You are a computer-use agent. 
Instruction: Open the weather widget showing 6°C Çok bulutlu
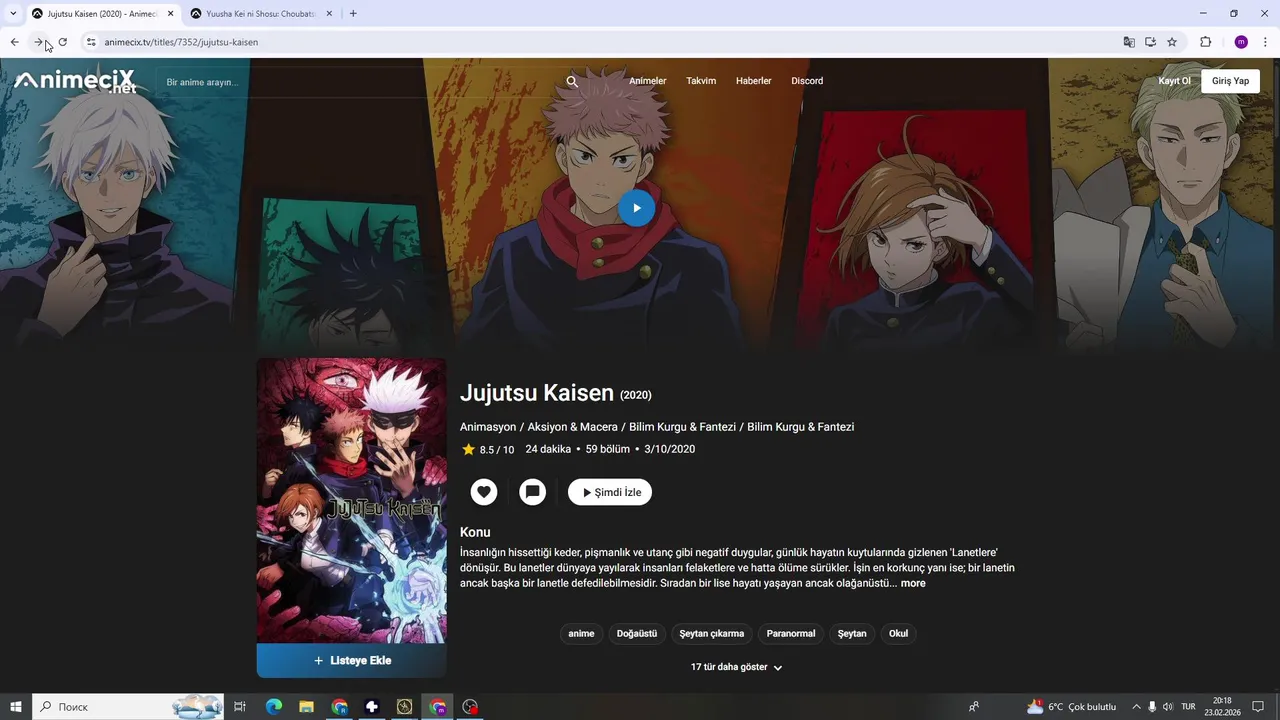[1071, 707]
